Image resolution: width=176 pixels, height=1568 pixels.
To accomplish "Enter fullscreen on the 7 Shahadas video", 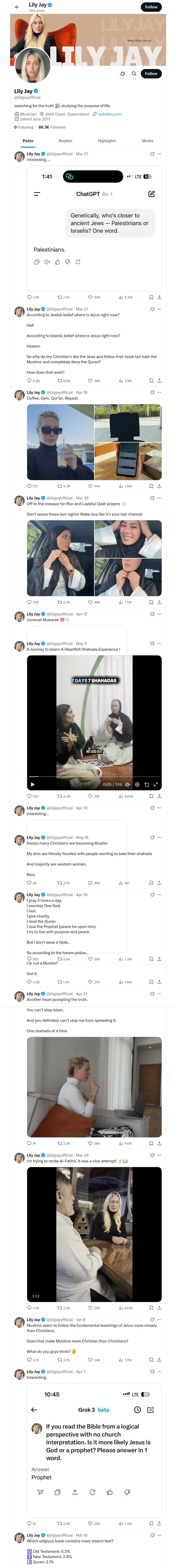I will click(x=155, y=784).
